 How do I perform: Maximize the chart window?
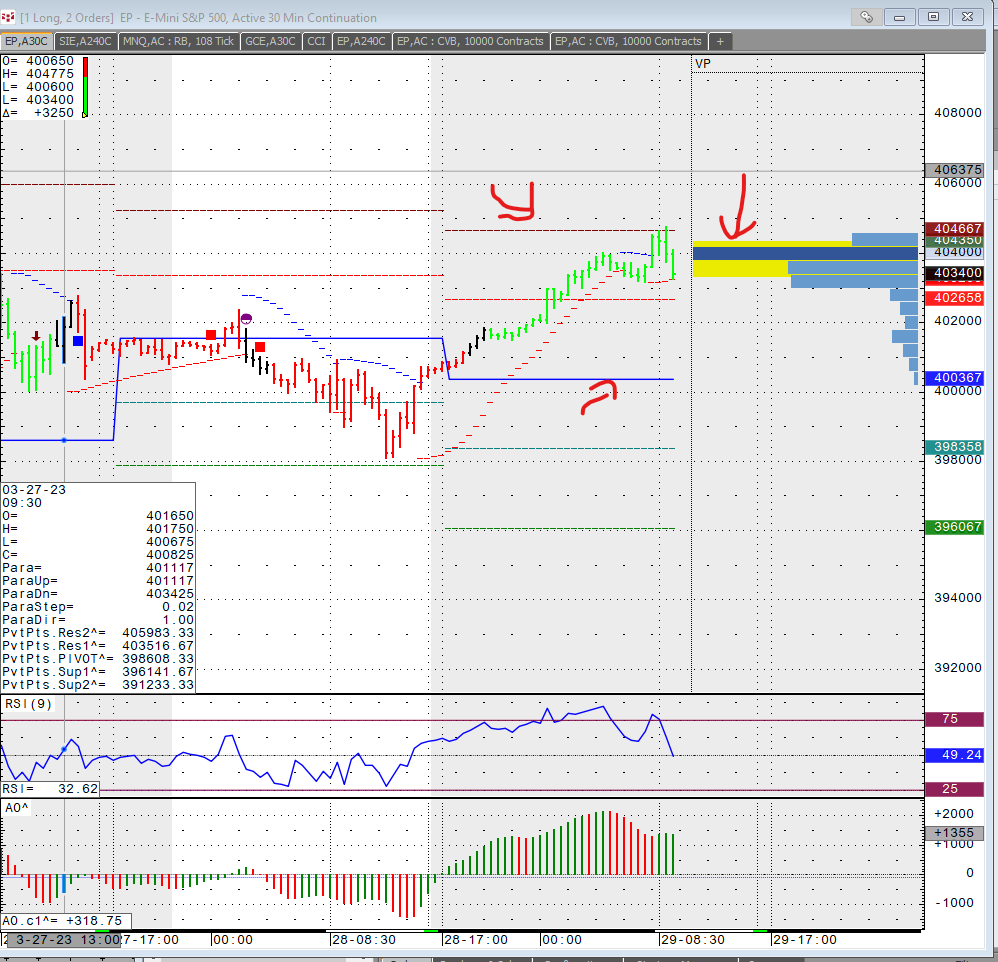pyautogui.click(x=934, y=17)
